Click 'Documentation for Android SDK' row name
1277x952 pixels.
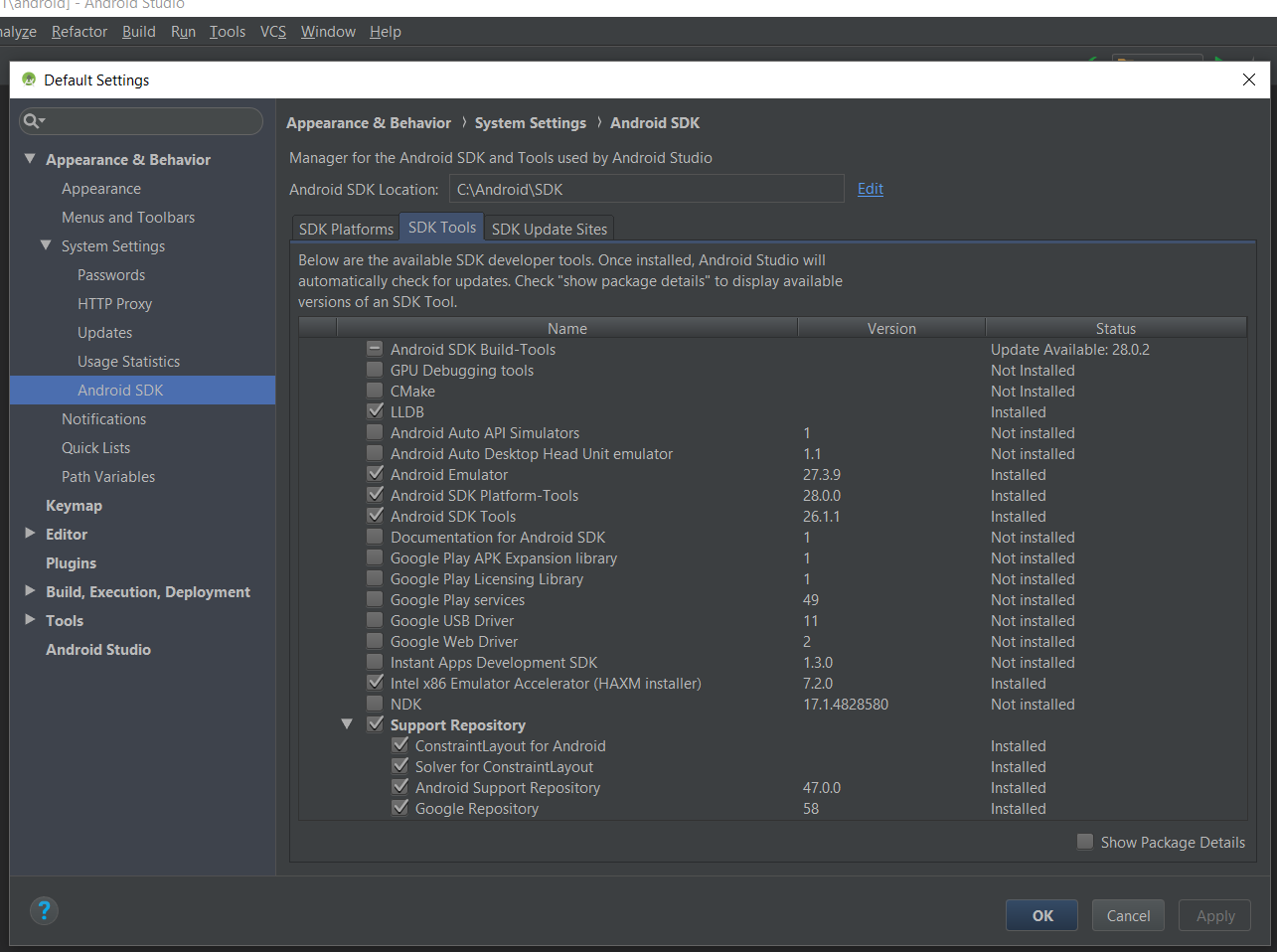[498, 538]
